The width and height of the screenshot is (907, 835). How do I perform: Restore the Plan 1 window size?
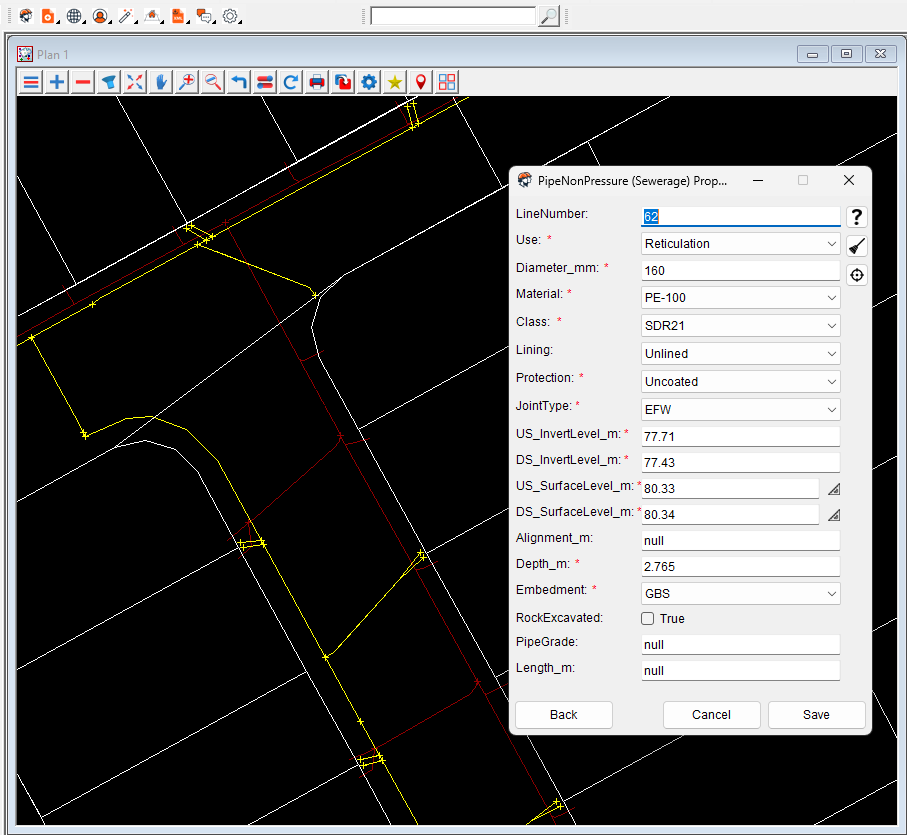846,54
